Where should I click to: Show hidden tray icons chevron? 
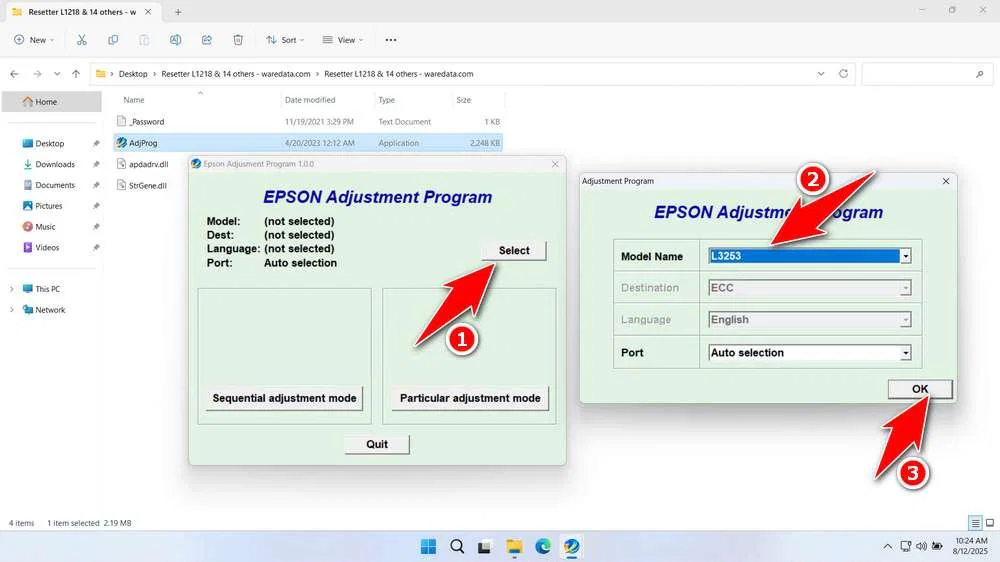tap(887, 546)
